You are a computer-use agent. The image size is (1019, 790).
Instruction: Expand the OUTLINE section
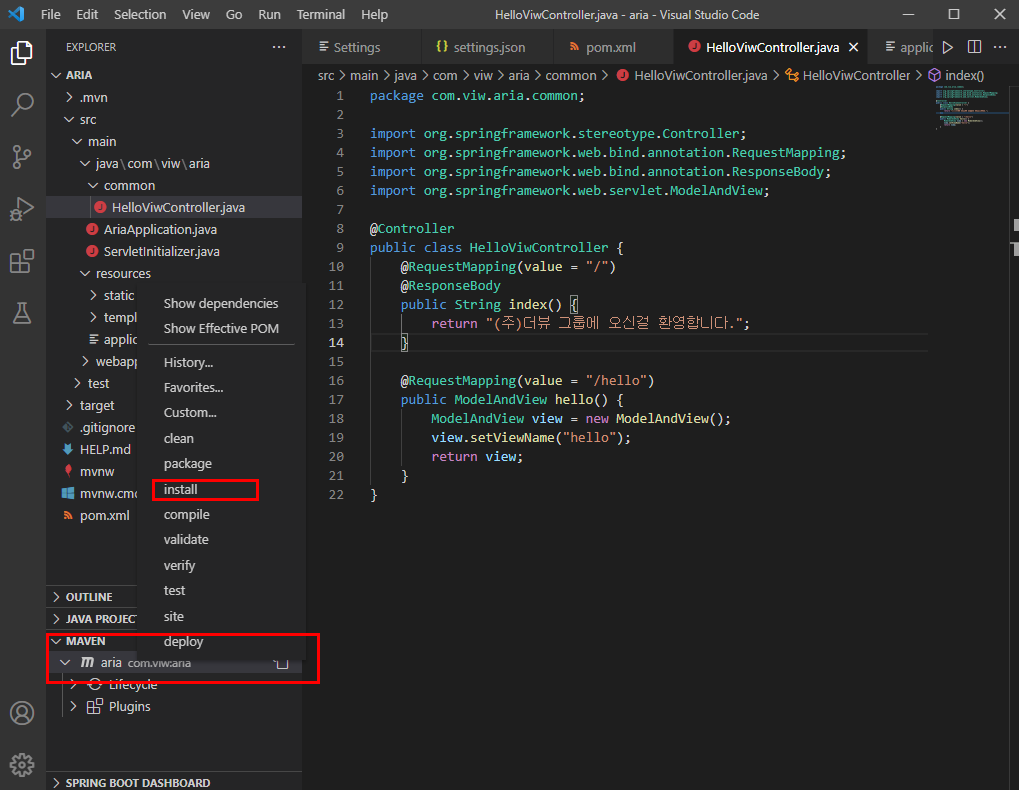(x=57, y=597)
